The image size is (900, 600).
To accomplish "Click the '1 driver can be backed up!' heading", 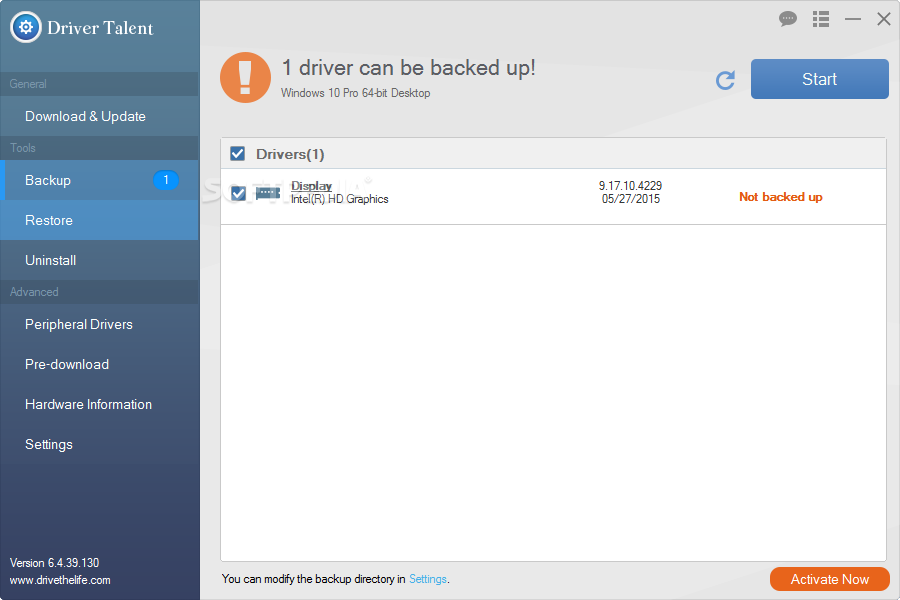I will click(x=409, y=68).
